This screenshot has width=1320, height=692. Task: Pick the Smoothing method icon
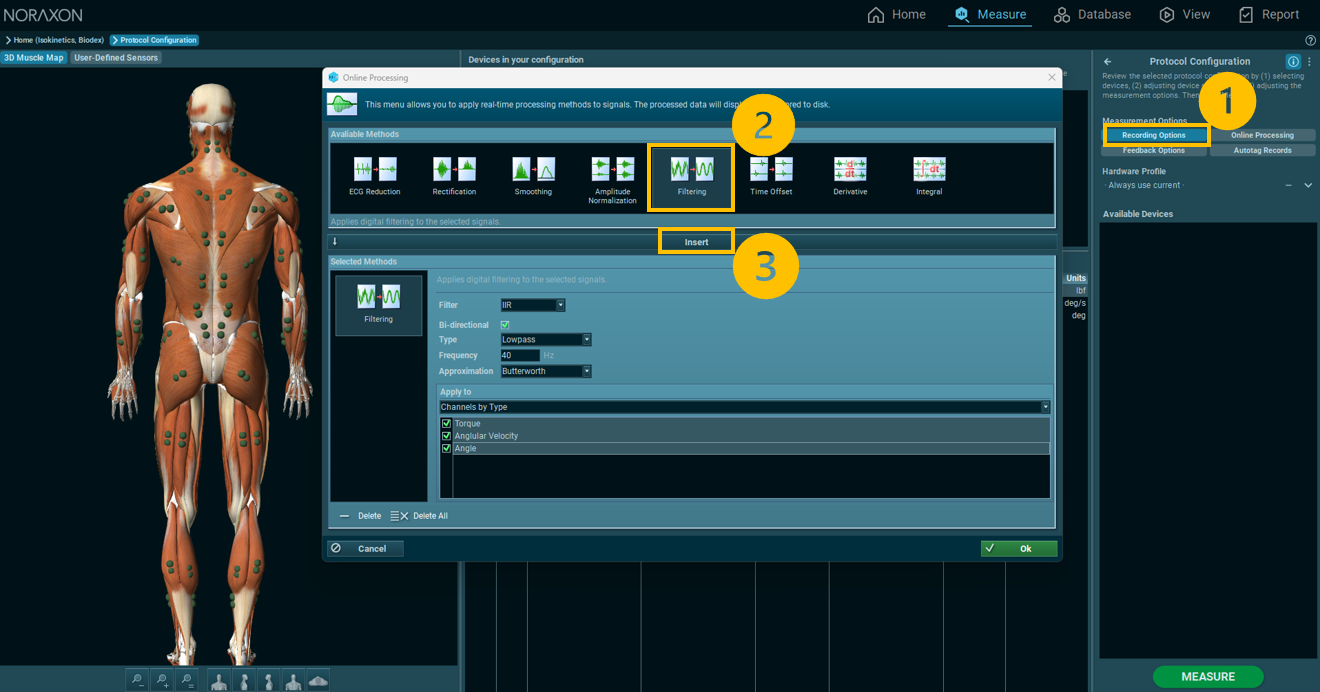pos(533,169)
